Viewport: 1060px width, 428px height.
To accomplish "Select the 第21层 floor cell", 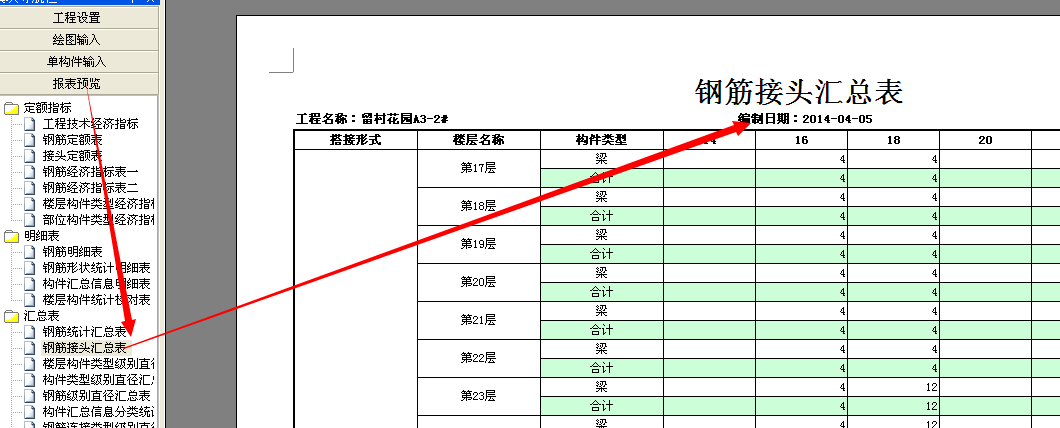I will [479, 320].
